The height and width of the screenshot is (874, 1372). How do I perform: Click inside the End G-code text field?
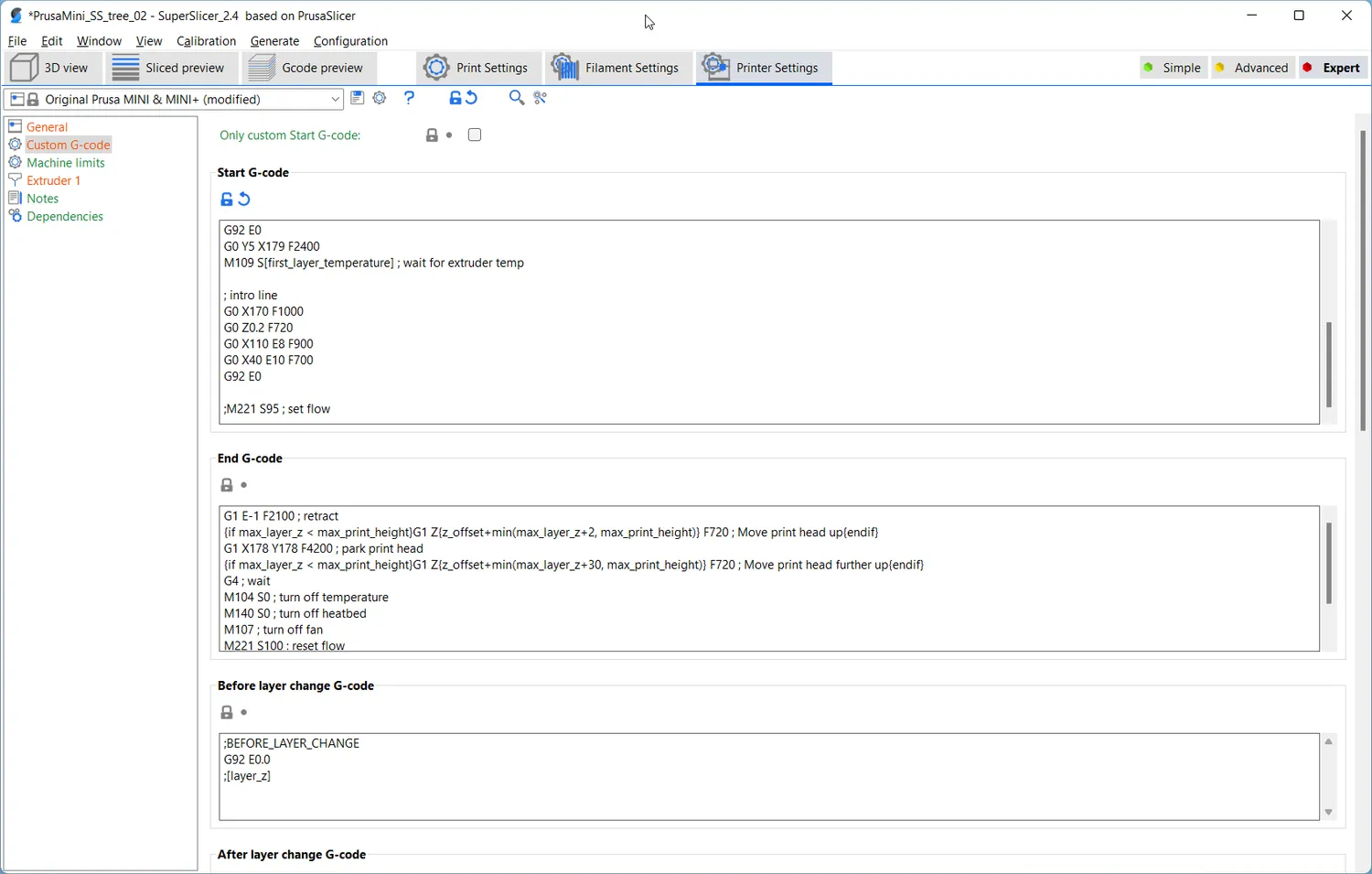click(x=769, y=579)
